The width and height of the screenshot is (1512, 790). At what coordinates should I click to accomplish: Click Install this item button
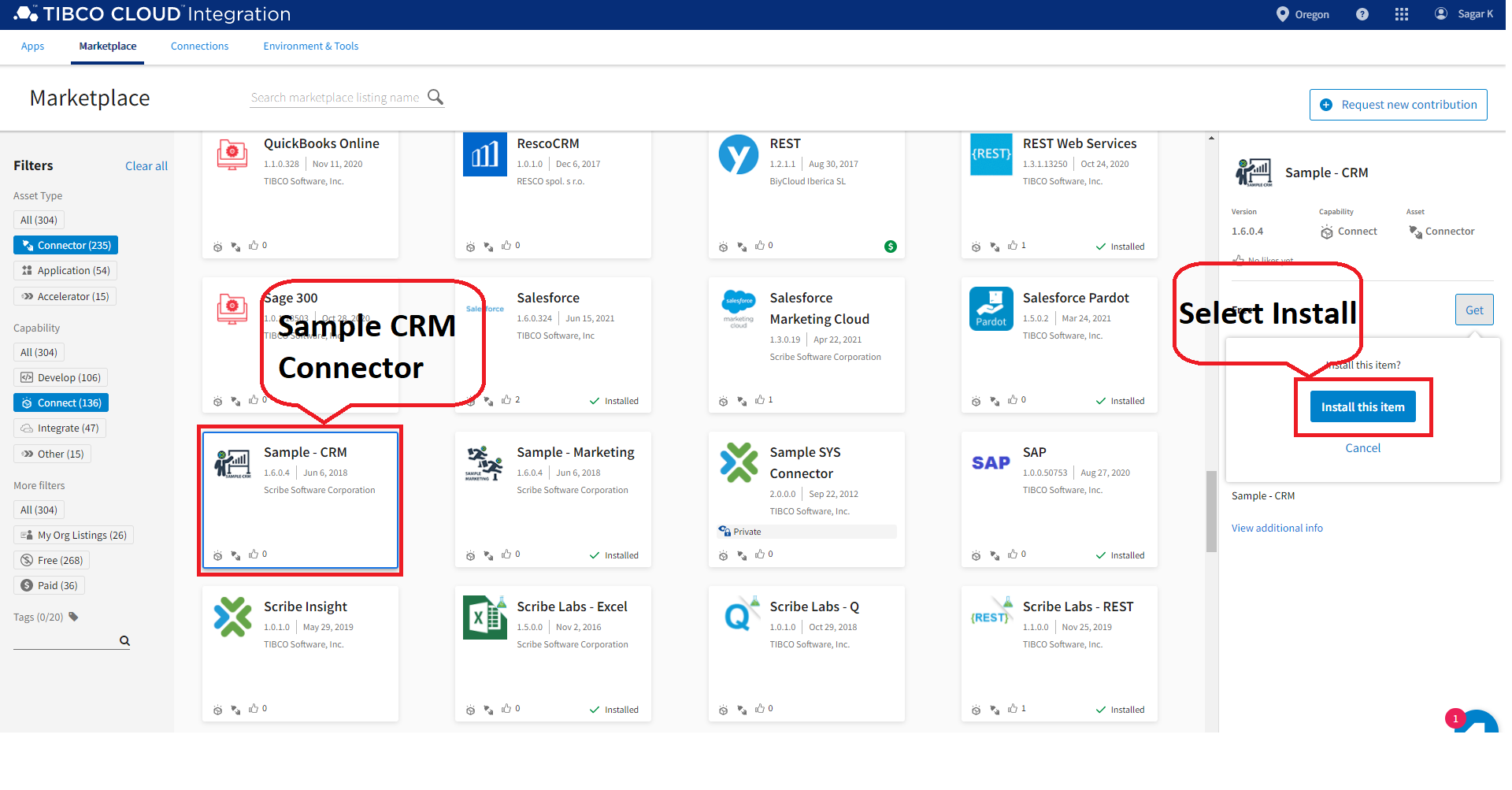(1362, 406)
